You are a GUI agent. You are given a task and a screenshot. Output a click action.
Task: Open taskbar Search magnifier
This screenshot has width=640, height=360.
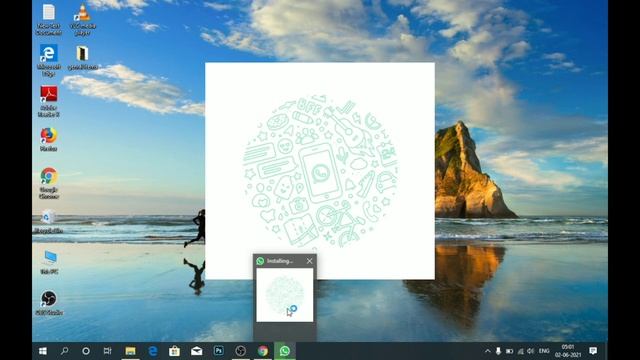click(x=64, y=351)
